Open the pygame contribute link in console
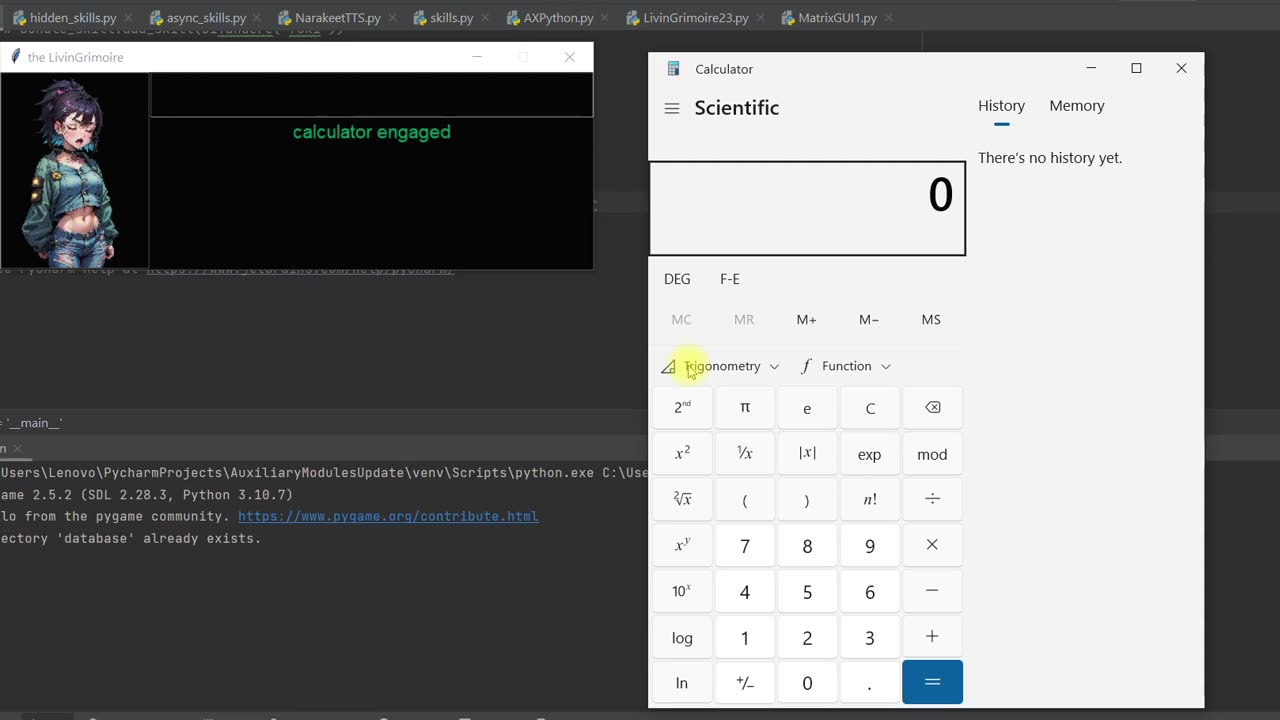1280x720 pixels. (388, 516)
